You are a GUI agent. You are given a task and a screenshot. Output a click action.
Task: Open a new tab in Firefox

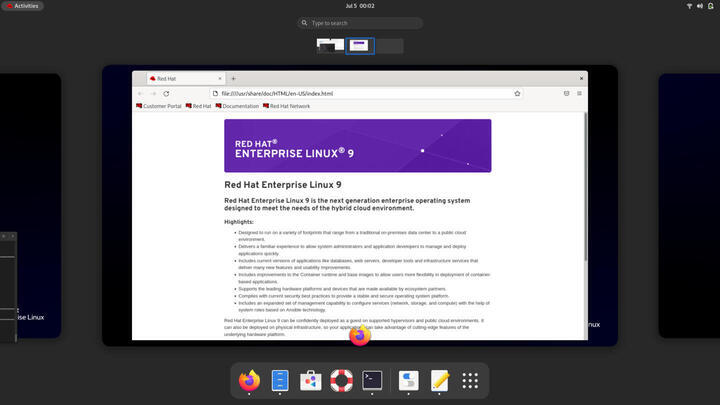[233, 79]
